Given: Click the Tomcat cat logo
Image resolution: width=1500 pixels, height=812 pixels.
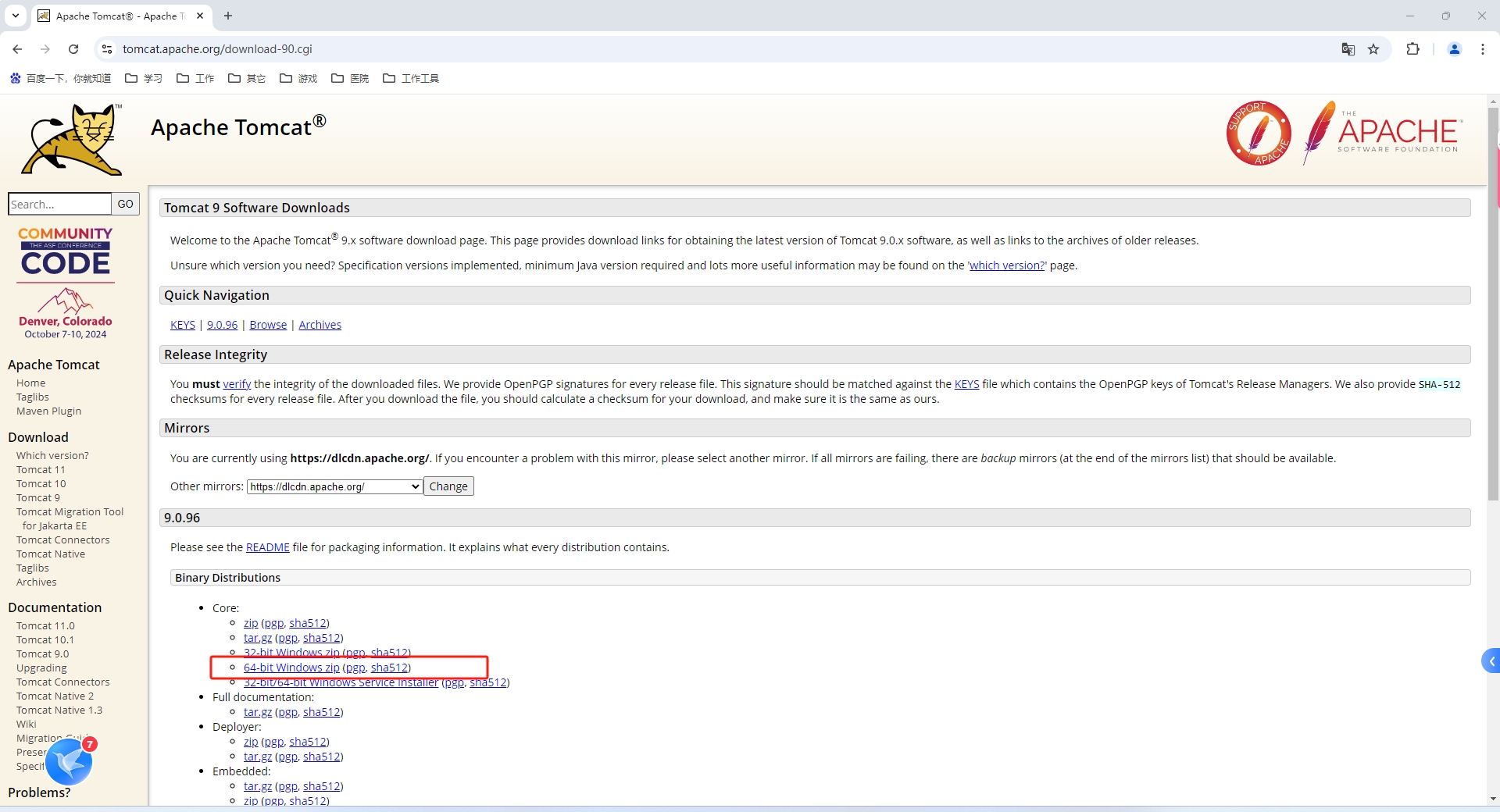Looking at the screenshot, I should 72,139.
